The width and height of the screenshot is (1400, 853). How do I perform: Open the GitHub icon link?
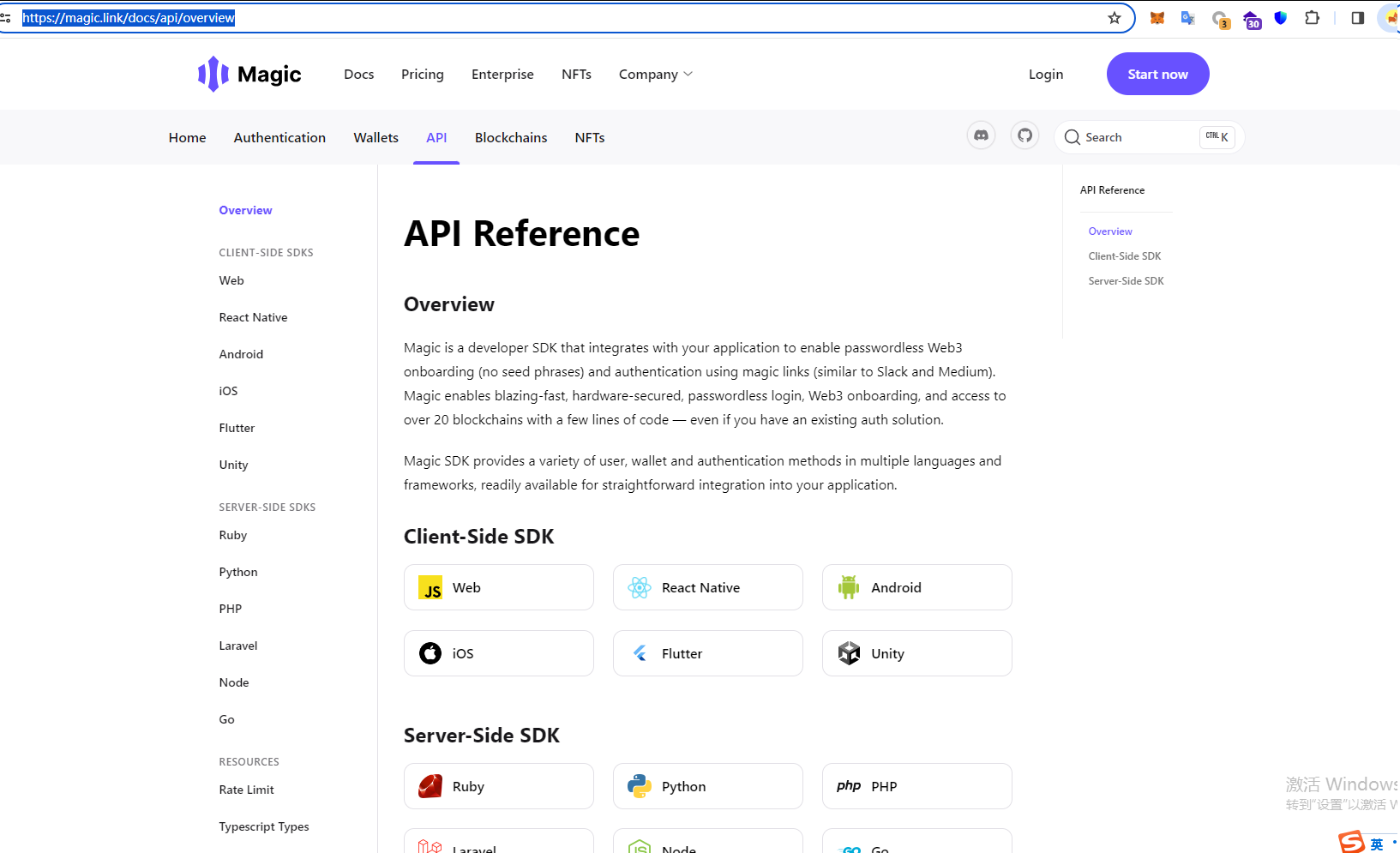tap(1024, 135)
